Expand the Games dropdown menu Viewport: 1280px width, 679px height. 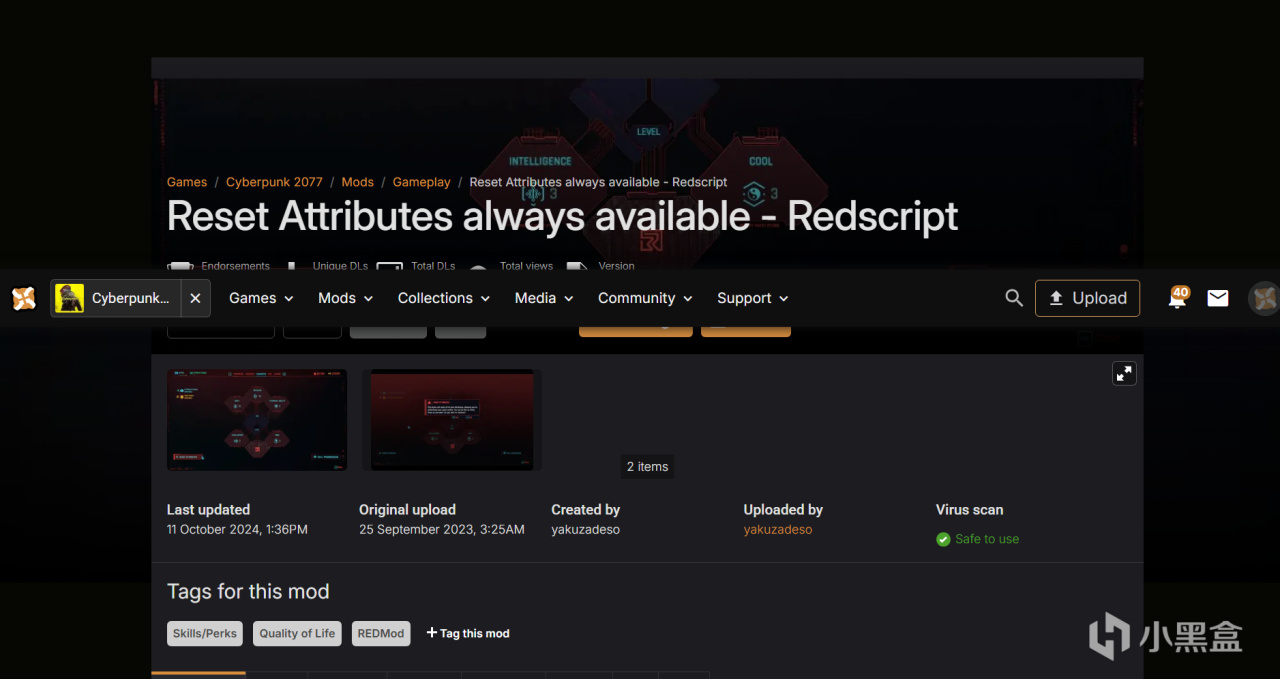tap(261, 298)
